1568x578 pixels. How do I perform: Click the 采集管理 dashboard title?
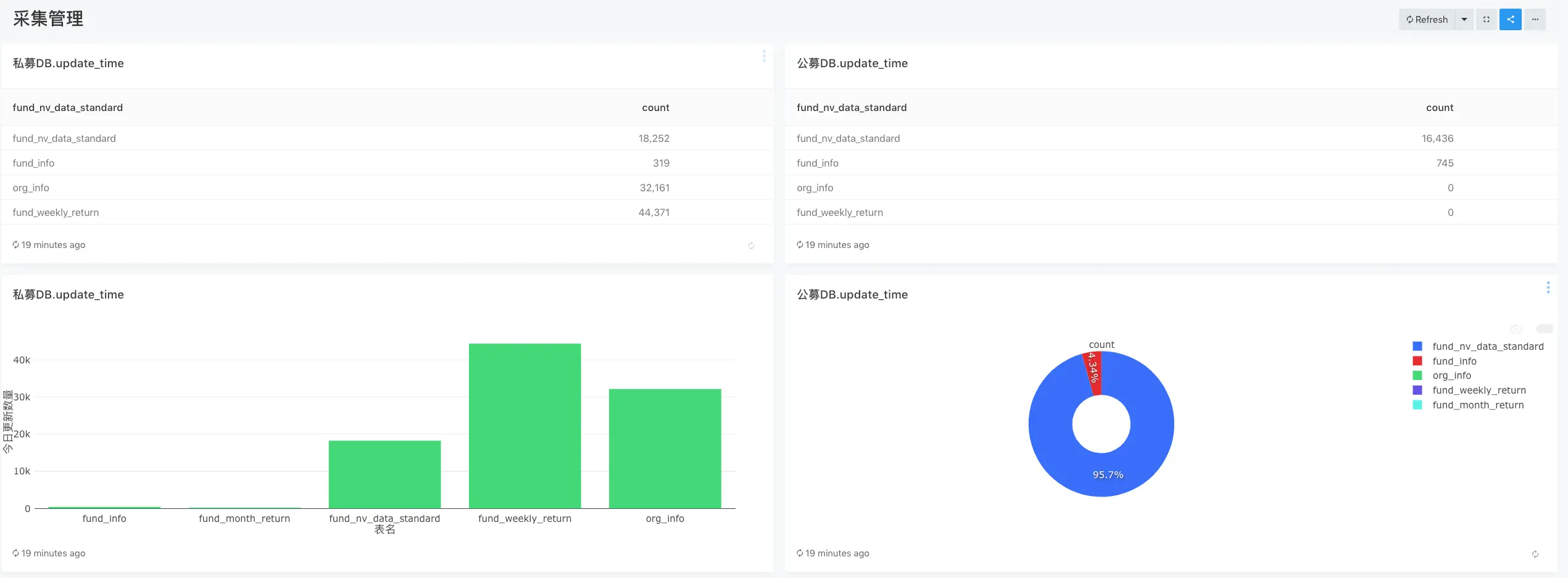point(48,19)
